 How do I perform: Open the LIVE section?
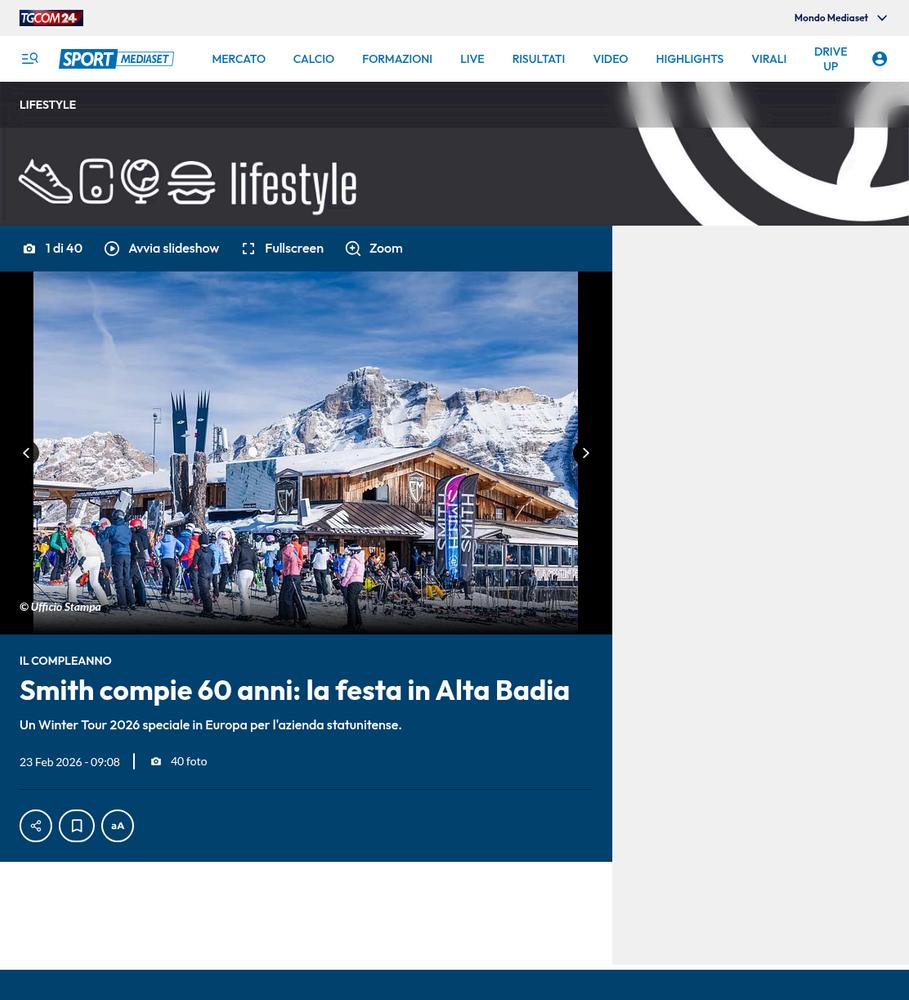pos(472,59)
